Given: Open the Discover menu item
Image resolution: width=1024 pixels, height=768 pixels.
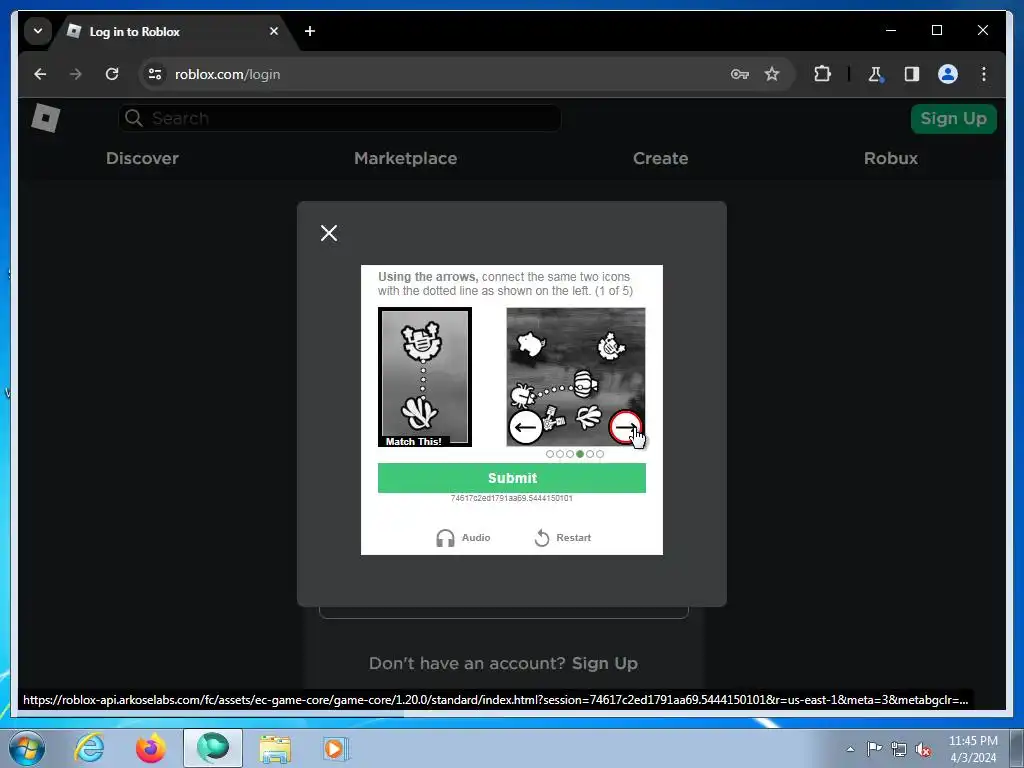Looking at the screenshot, I should click(142, 158).
